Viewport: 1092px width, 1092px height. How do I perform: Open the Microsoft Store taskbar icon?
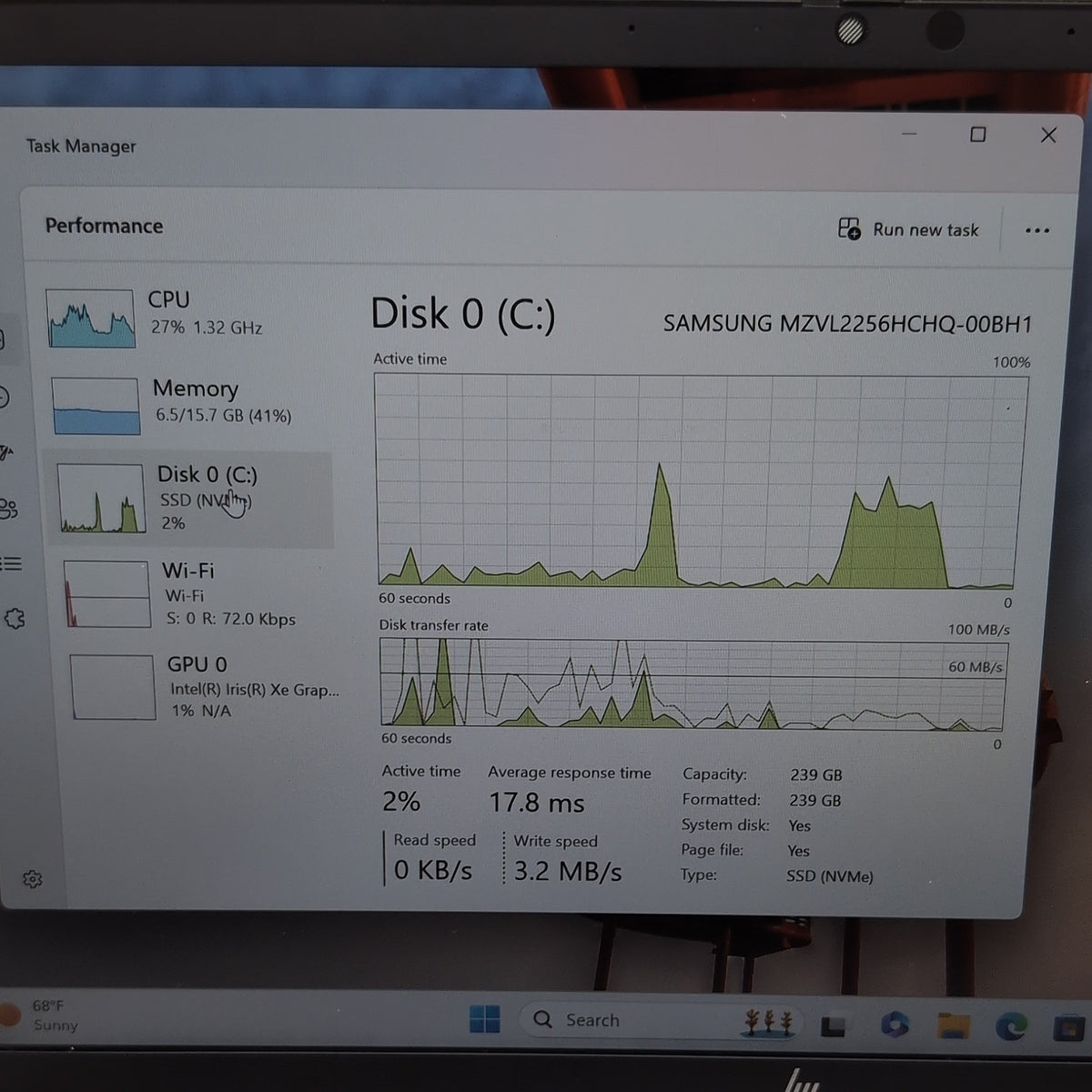[1069, 1028]
